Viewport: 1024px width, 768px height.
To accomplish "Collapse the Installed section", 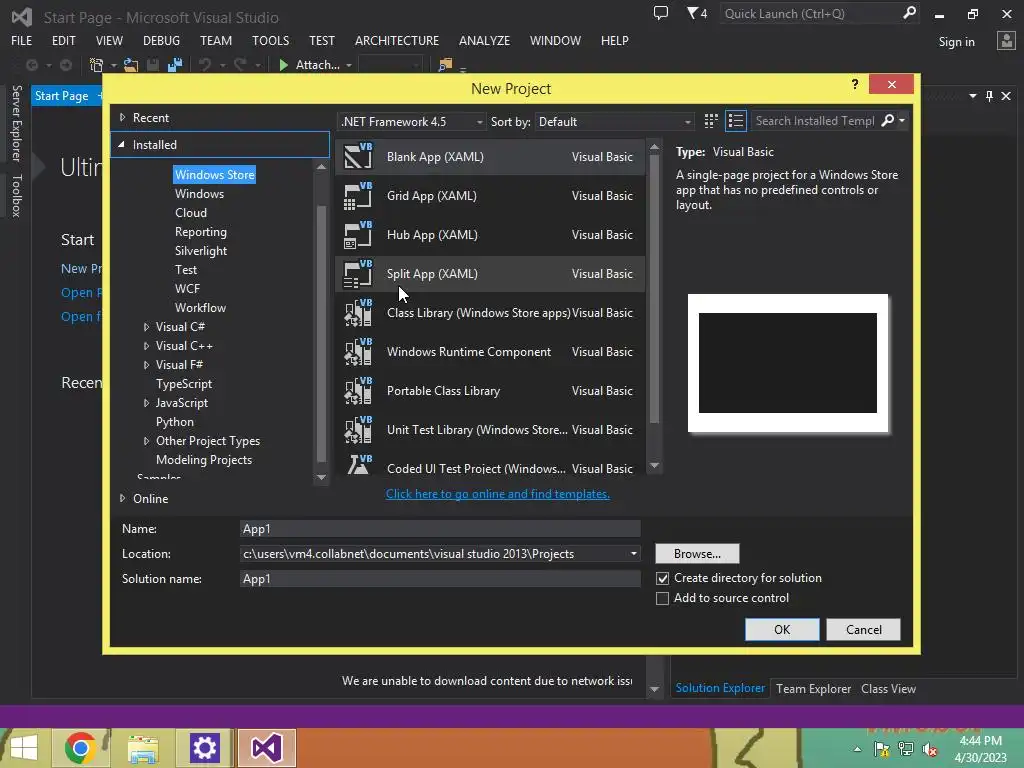I will [121, 144].
